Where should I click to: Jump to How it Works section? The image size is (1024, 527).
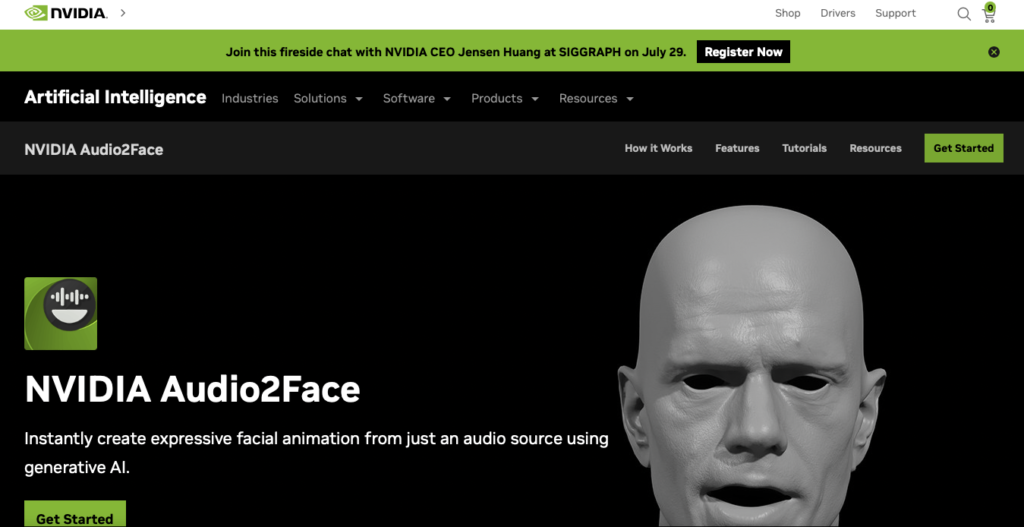pos(658,148)
